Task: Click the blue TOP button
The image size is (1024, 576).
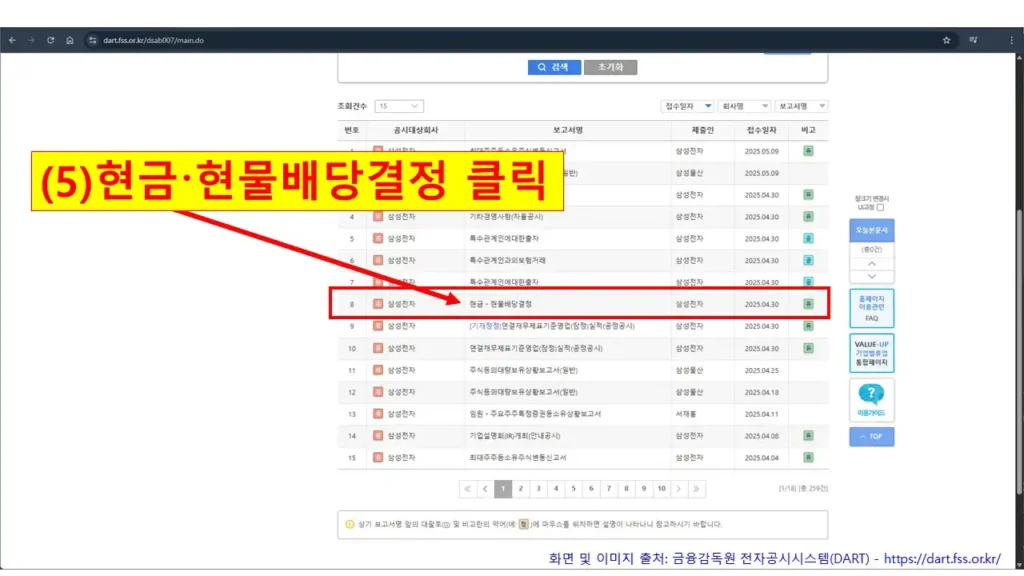Action: [872, 436]
